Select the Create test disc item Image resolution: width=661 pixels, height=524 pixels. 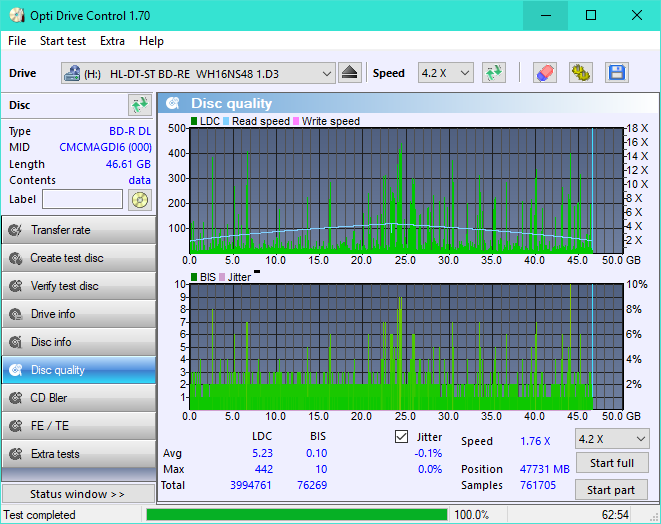79,258
